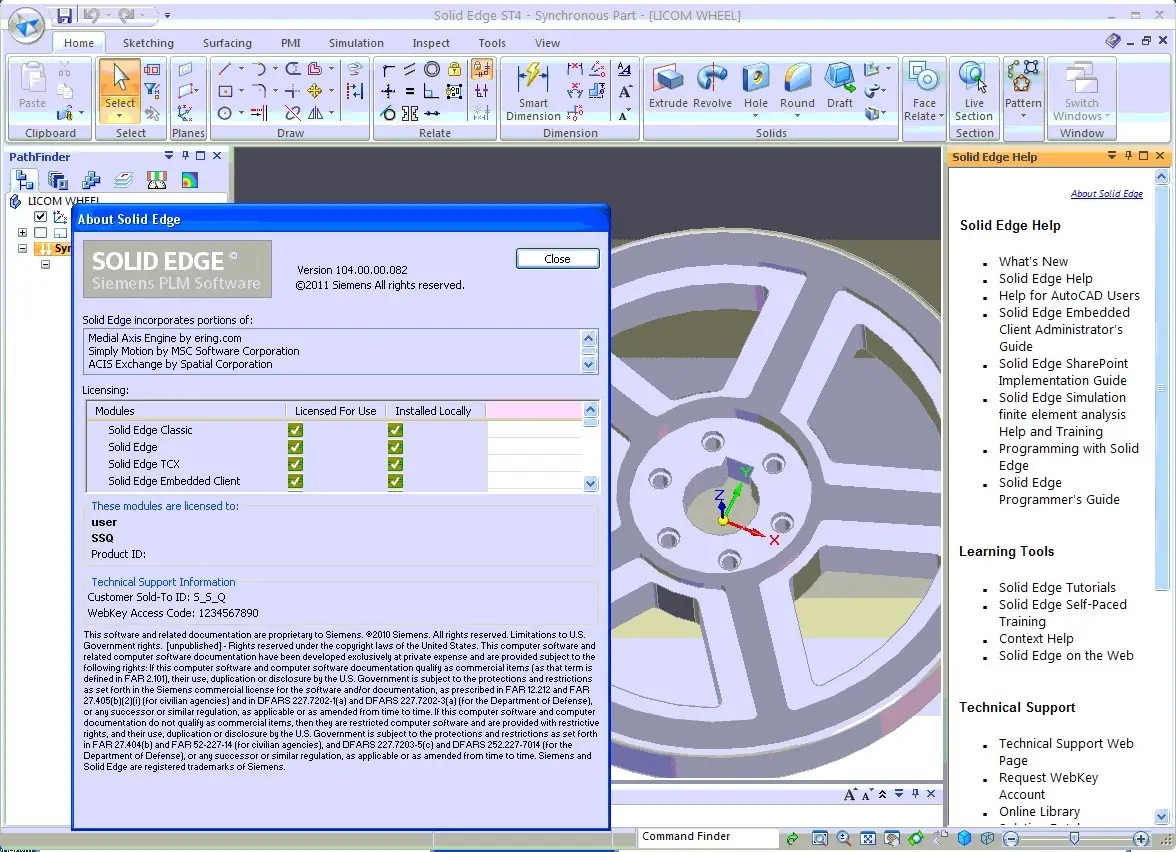The height and width of the screenshot is (852, 1176).
Task: Switch to the Sketching ribbon tab
Action: coord(148,44)
